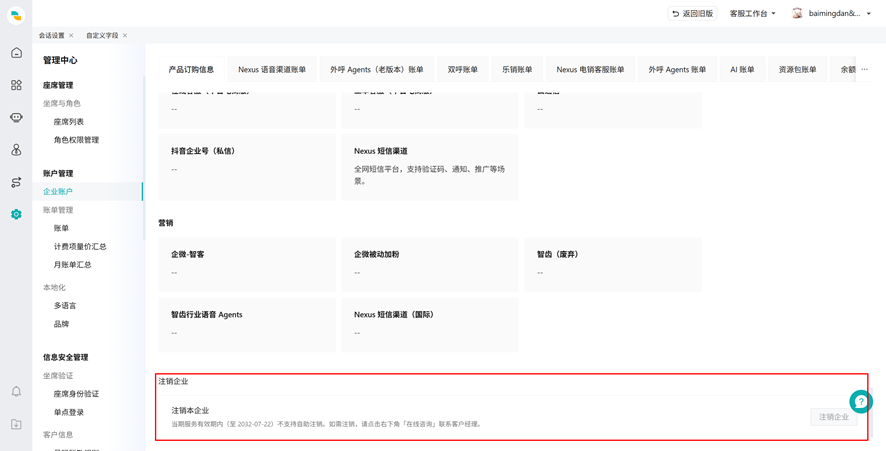886x451 pixels.
Task: Open 月账单汇总 in the sidebar menu
Action: point(72,264)
